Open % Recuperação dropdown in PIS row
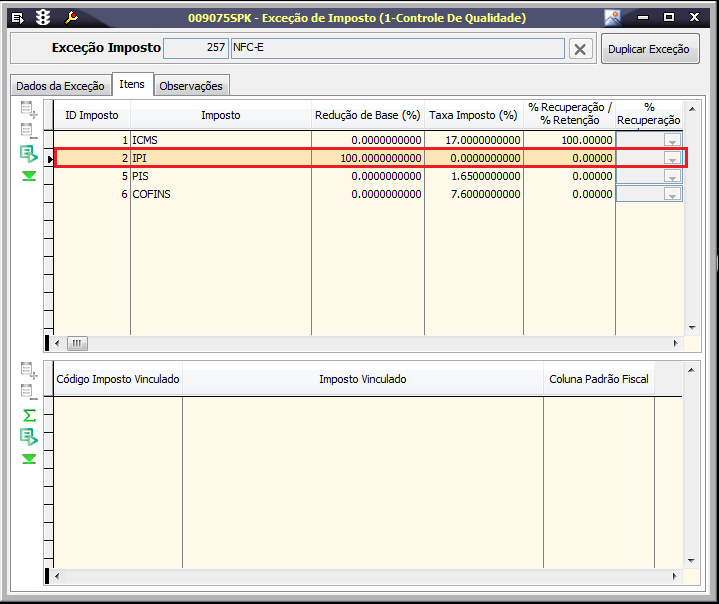 click(x=672, y=176)
